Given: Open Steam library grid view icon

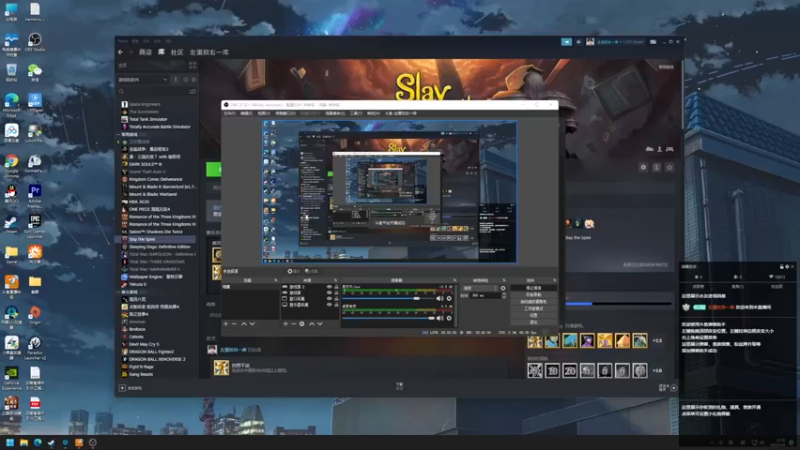Looking at the screenshot, I should [x=192, y=65].
